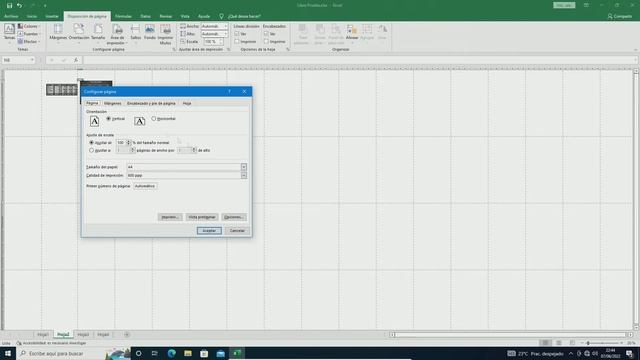The height and width of the screenshot is (360, 640).
Task: Open the Opciones de la hoja dialog launcher
Action: [288, 49]
